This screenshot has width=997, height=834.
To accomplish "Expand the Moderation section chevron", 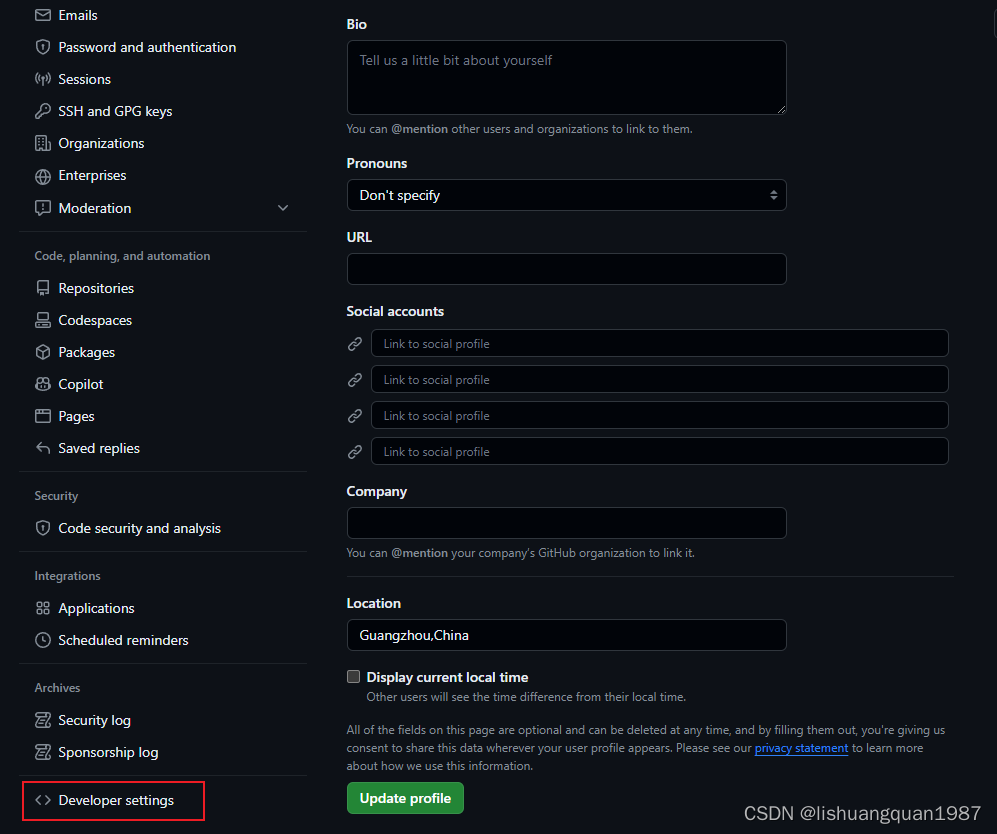I will point(283,208).
